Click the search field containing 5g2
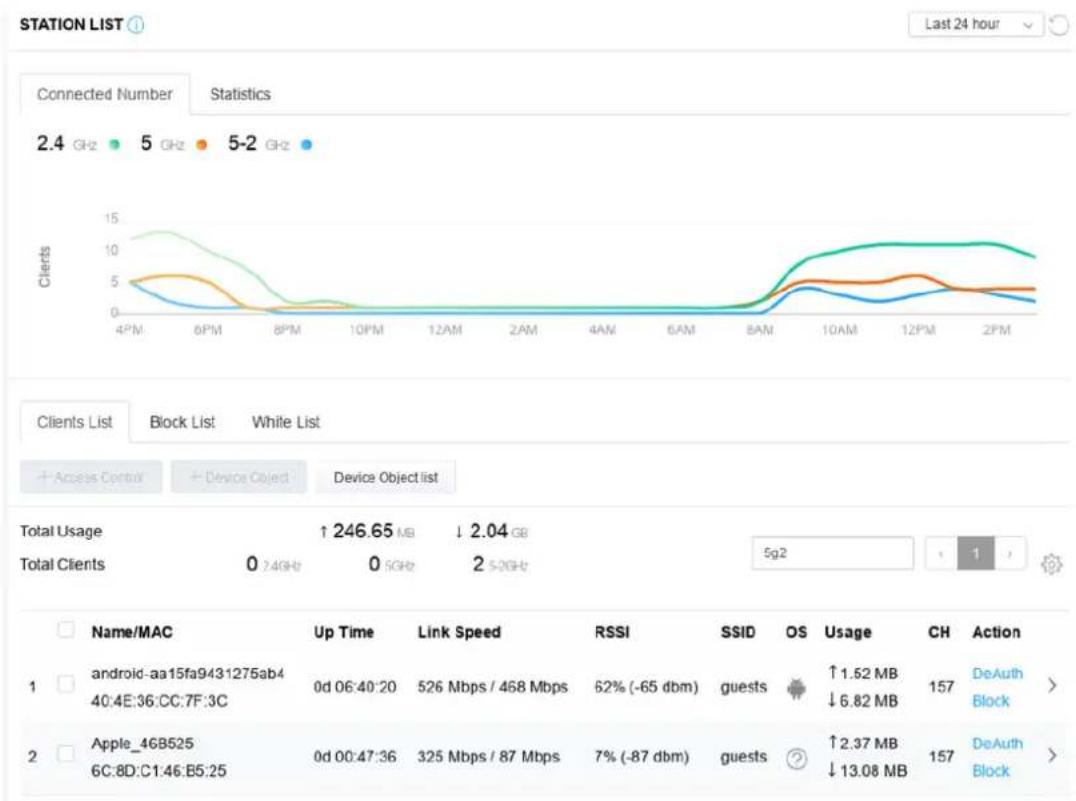 point(832,553)
